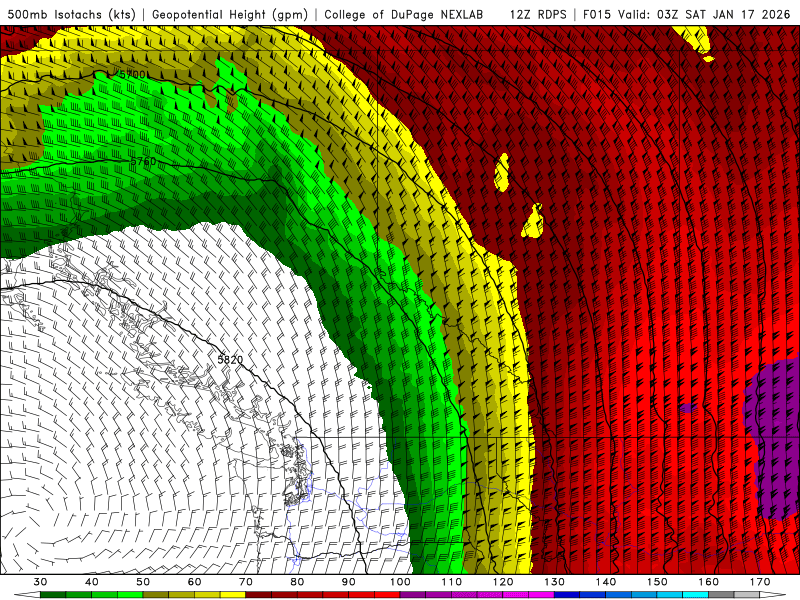Click the 50 value on the color scale
This screenshot has width=800, height=600.
[143, 582]
